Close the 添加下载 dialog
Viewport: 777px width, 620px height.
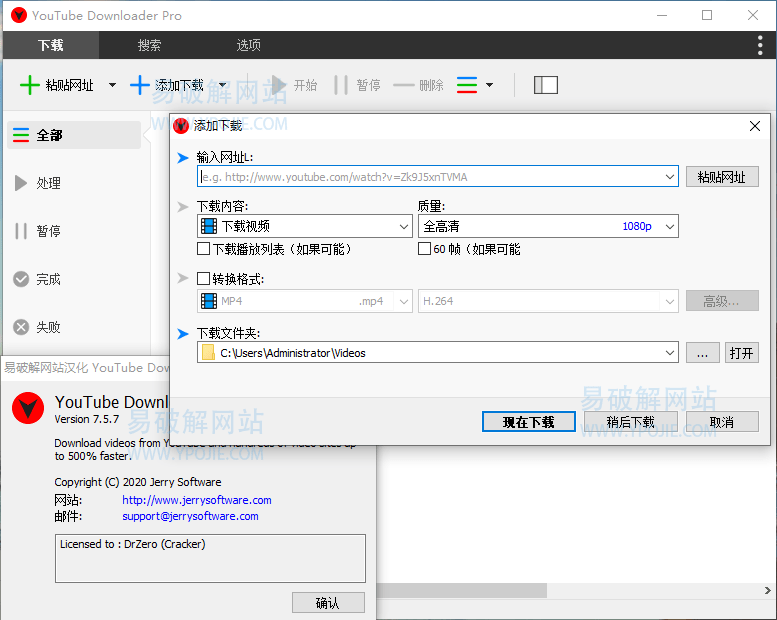pyautogui.click(x=755, y=126)
